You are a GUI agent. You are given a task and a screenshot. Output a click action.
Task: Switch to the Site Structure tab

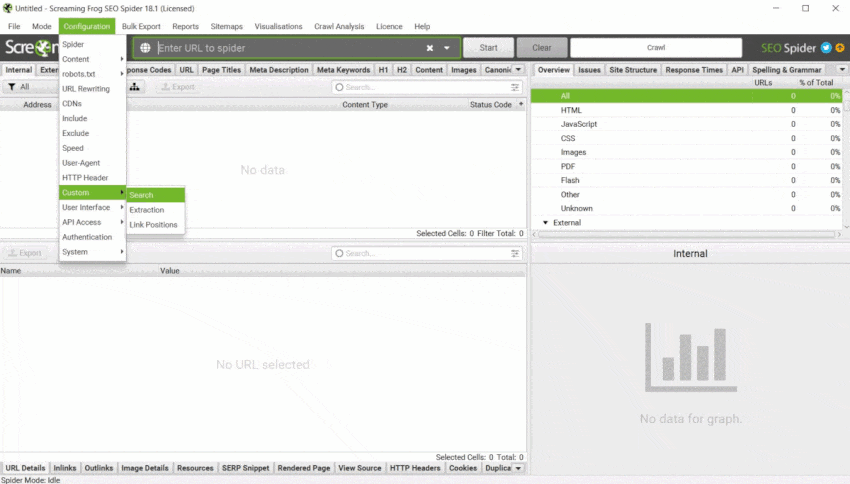point(633,70)
